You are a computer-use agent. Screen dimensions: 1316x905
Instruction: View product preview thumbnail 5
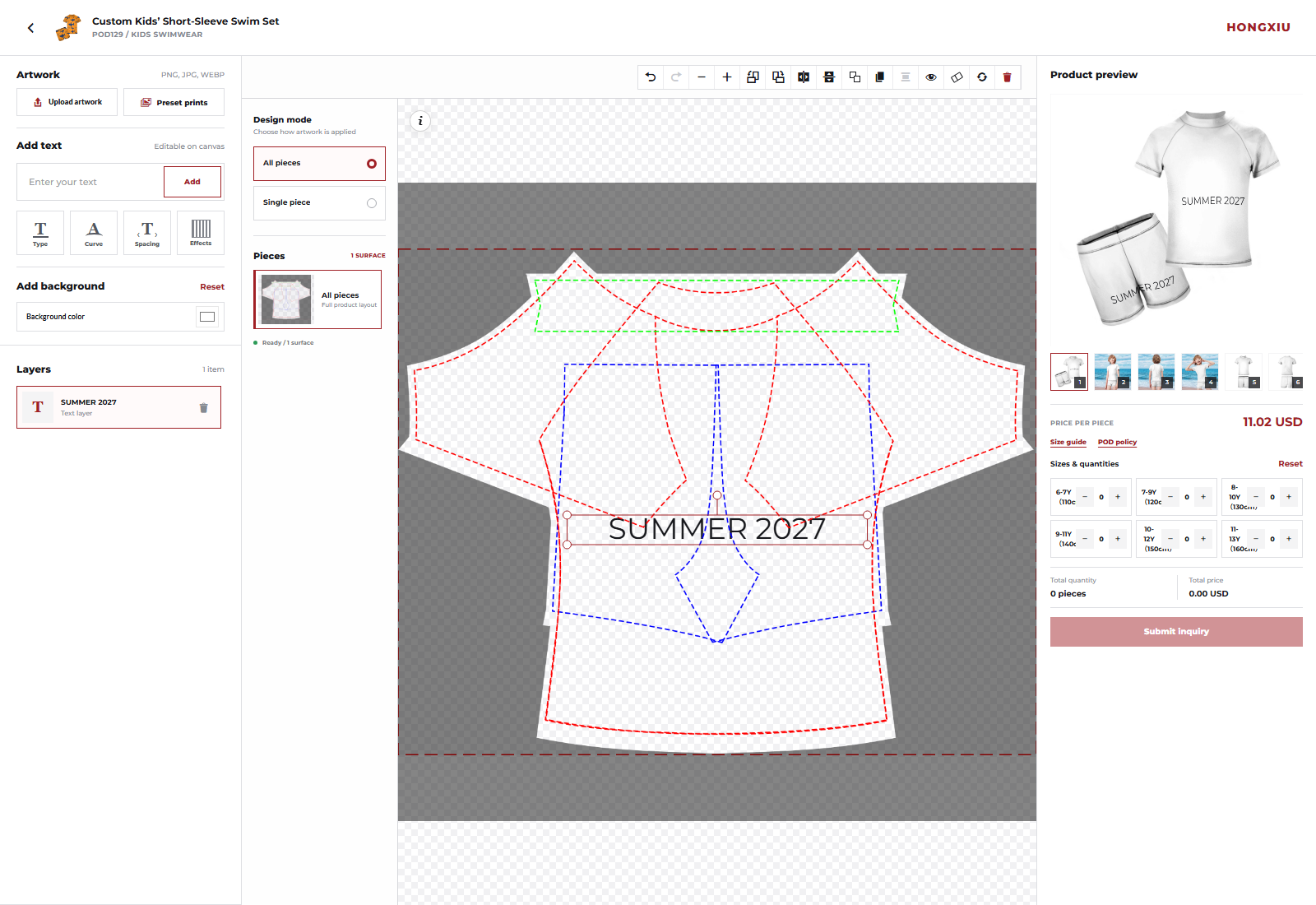pos(1244,371)
